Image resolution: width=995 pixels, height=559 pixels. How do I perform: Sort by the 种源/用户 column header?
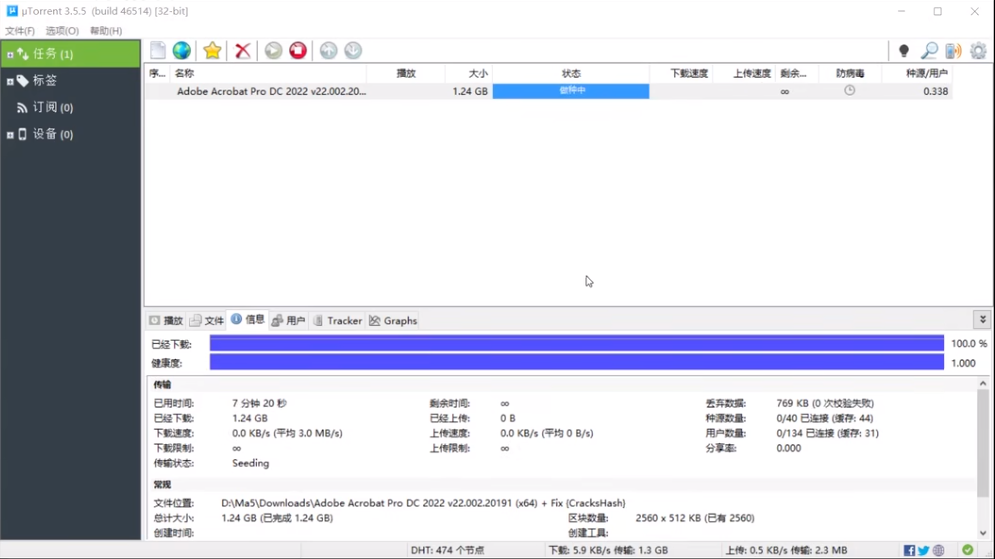click(918, 74)
